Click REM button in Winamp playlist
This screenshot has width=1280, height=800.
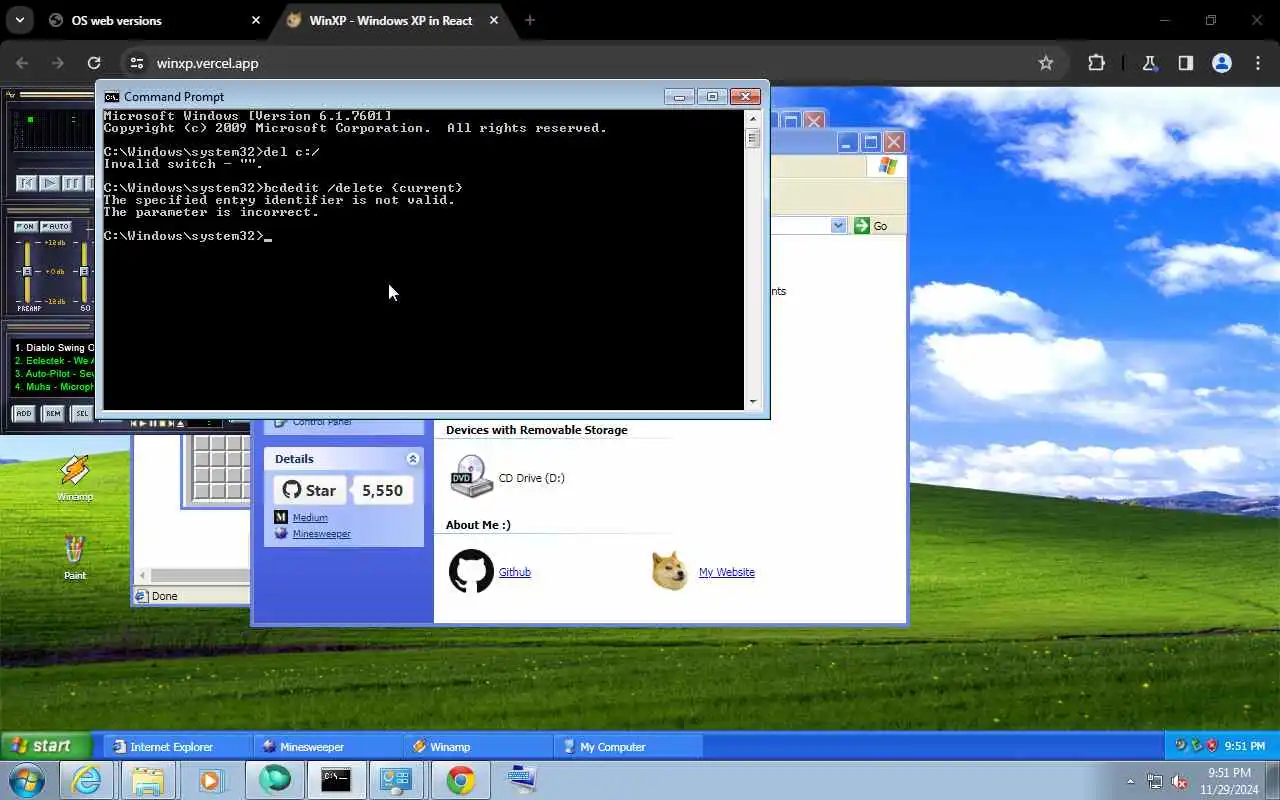pos(52,413)
